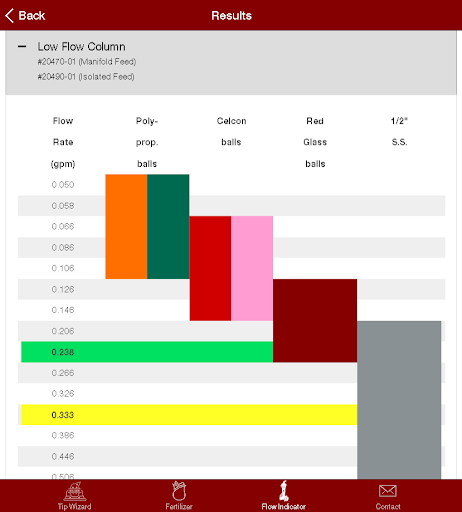The image size is (462, 512).
Task: Click the 0.206 flow rate value
Action: [63, 331]
